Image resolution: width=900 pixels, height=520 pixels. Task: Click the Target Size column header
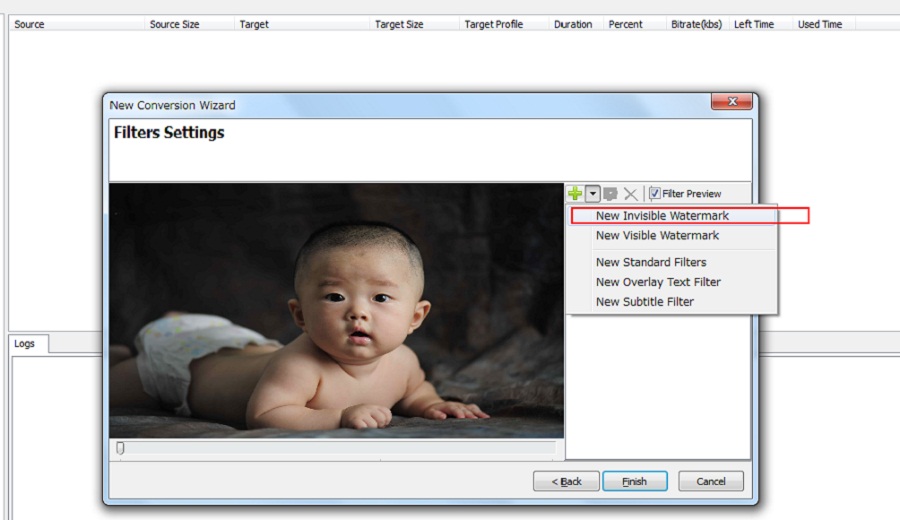click(x=414, y=24)
